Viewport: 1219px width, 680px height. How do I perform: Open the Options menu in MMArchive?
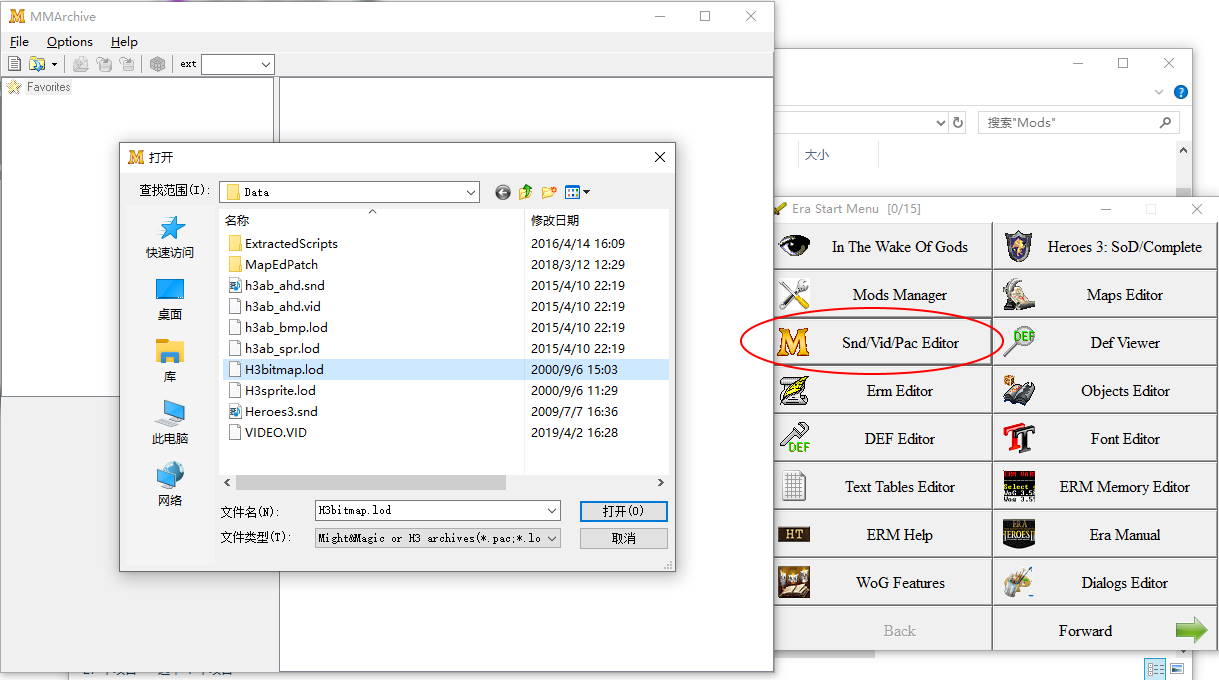click(x=70, y=42)
